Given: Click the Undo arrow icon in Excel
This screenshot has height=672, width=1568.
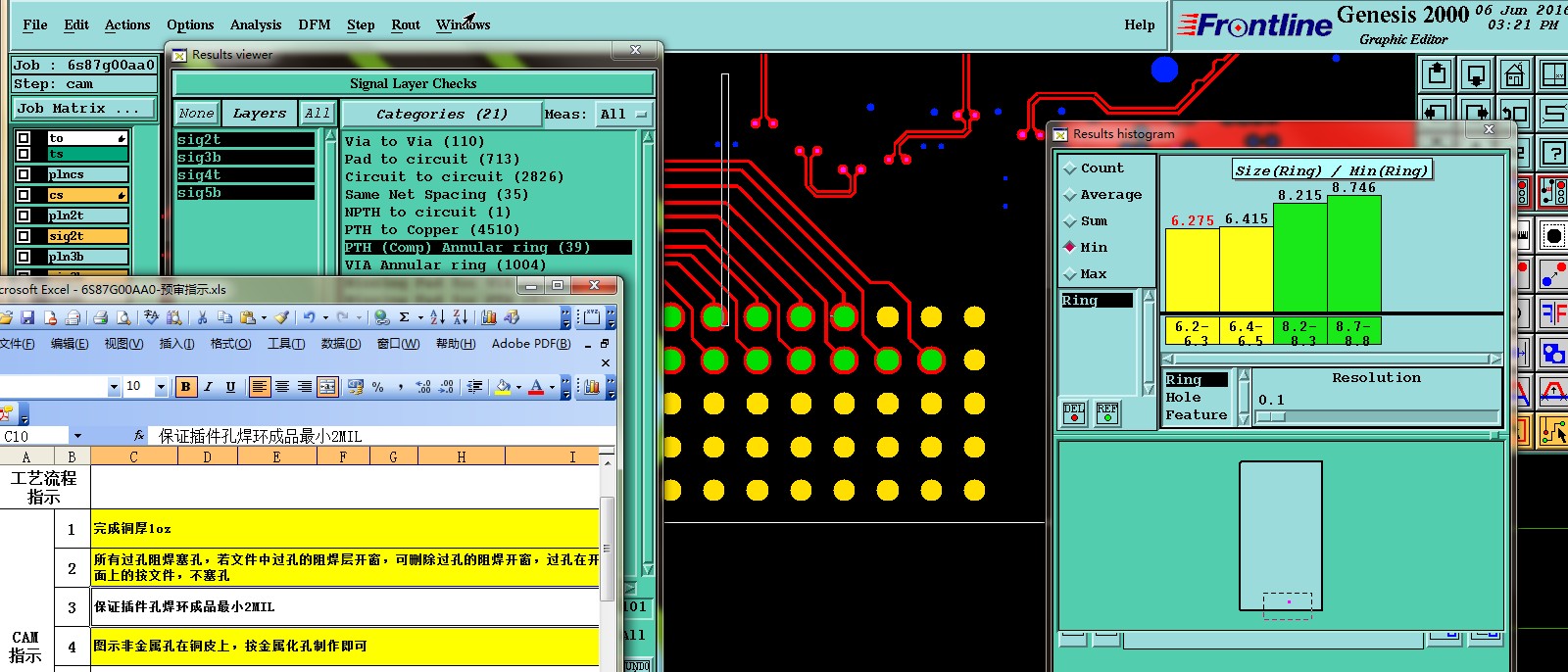Looking at the screenshot, I should point(309,317).
